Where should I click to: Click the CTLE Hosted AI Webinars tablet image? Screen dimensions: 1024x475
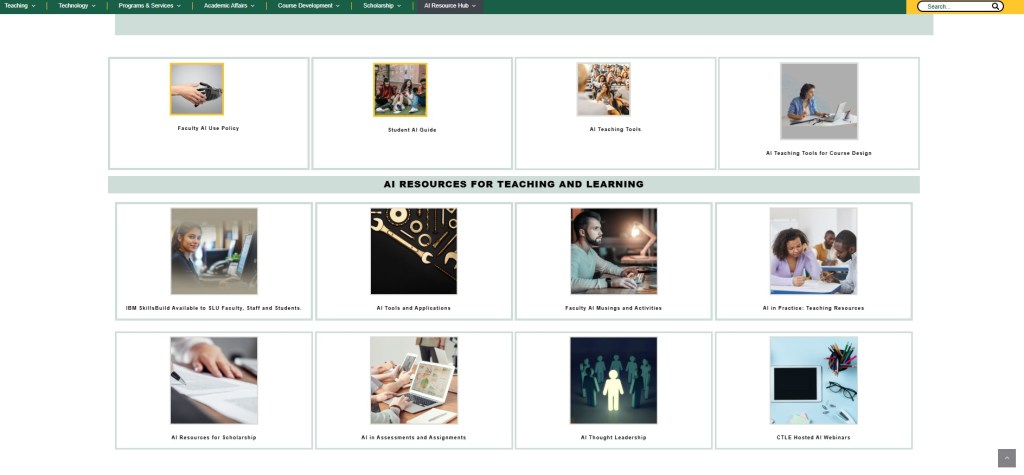813,380
